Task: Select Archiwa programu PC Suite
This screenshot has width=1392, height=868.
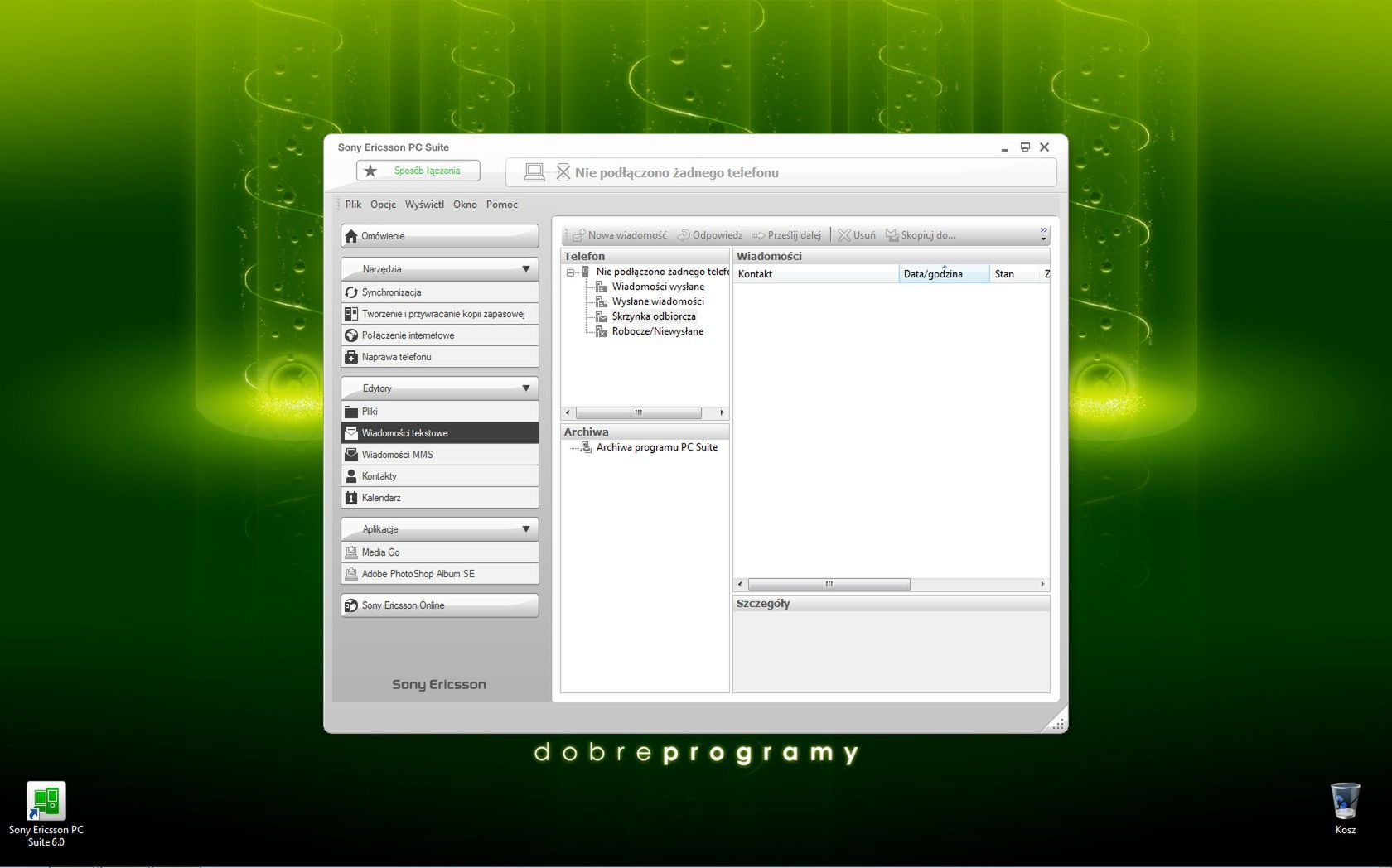Action: (x=657, y=447)
